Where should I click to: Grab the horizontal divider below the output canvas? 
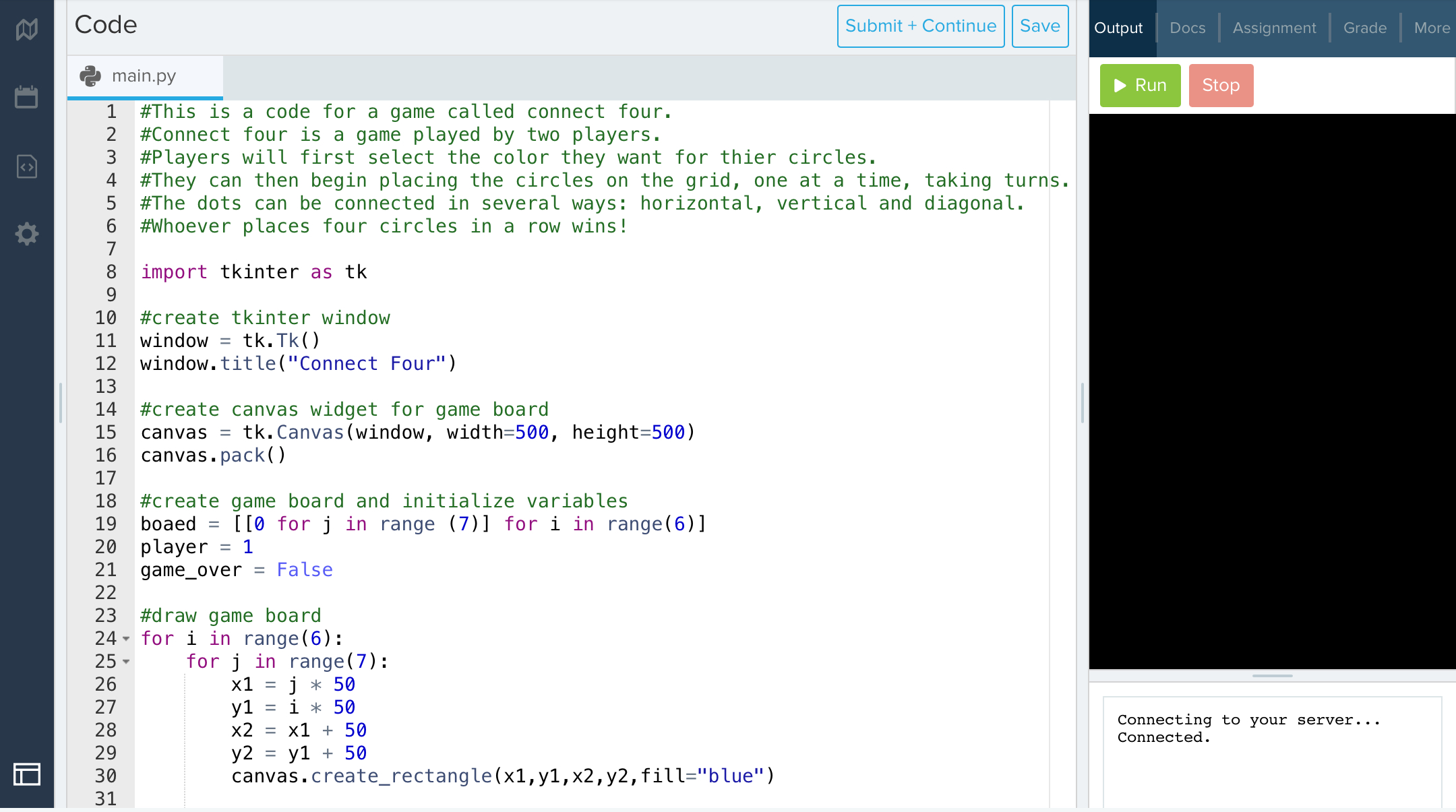pyautogui.click(x=1272, y=675)
